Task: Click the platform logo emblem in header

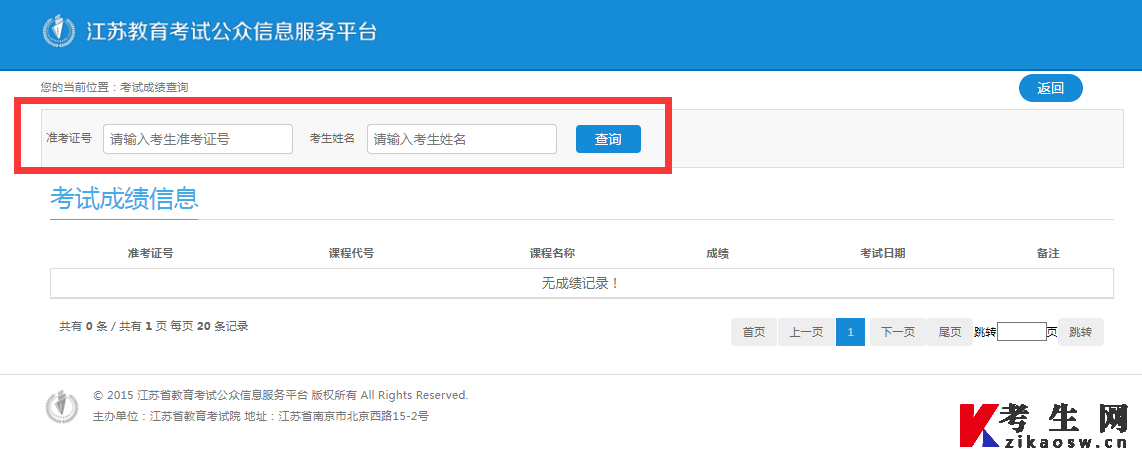Action: coord(59,31)
